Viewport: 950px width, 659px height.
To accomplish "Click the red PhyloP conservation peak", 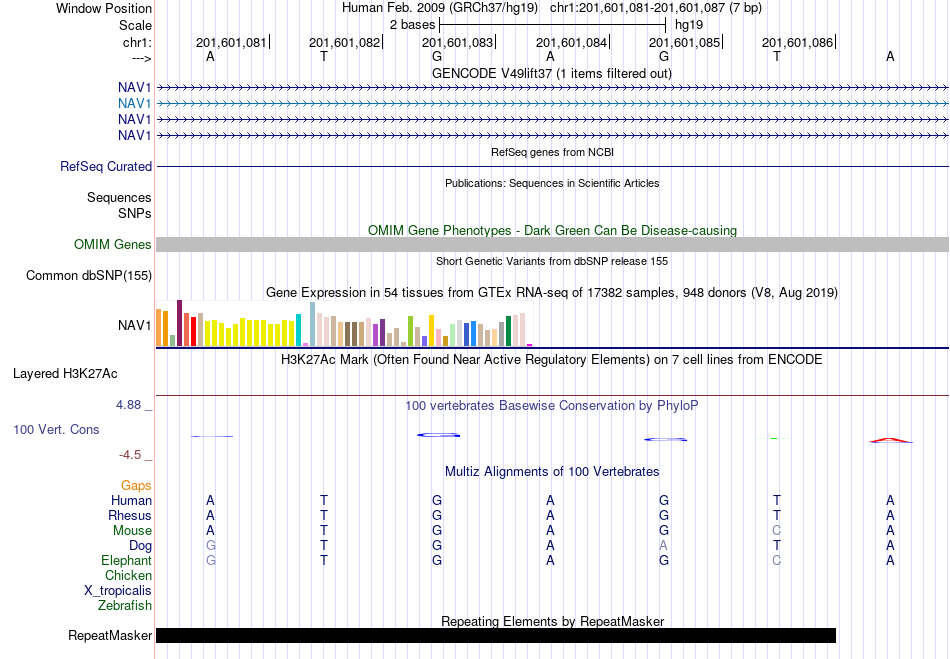I will [x=890, y=440].
